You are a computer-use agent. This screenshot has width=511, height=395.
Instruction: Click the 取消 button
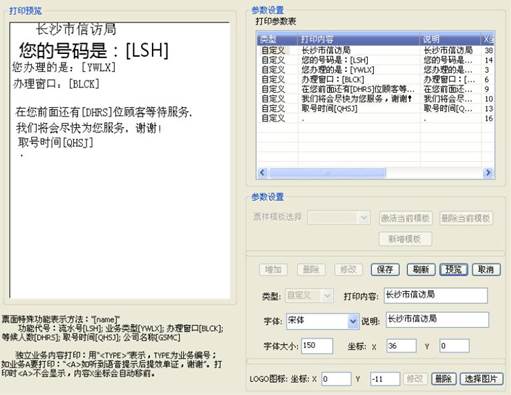[486, 269]
